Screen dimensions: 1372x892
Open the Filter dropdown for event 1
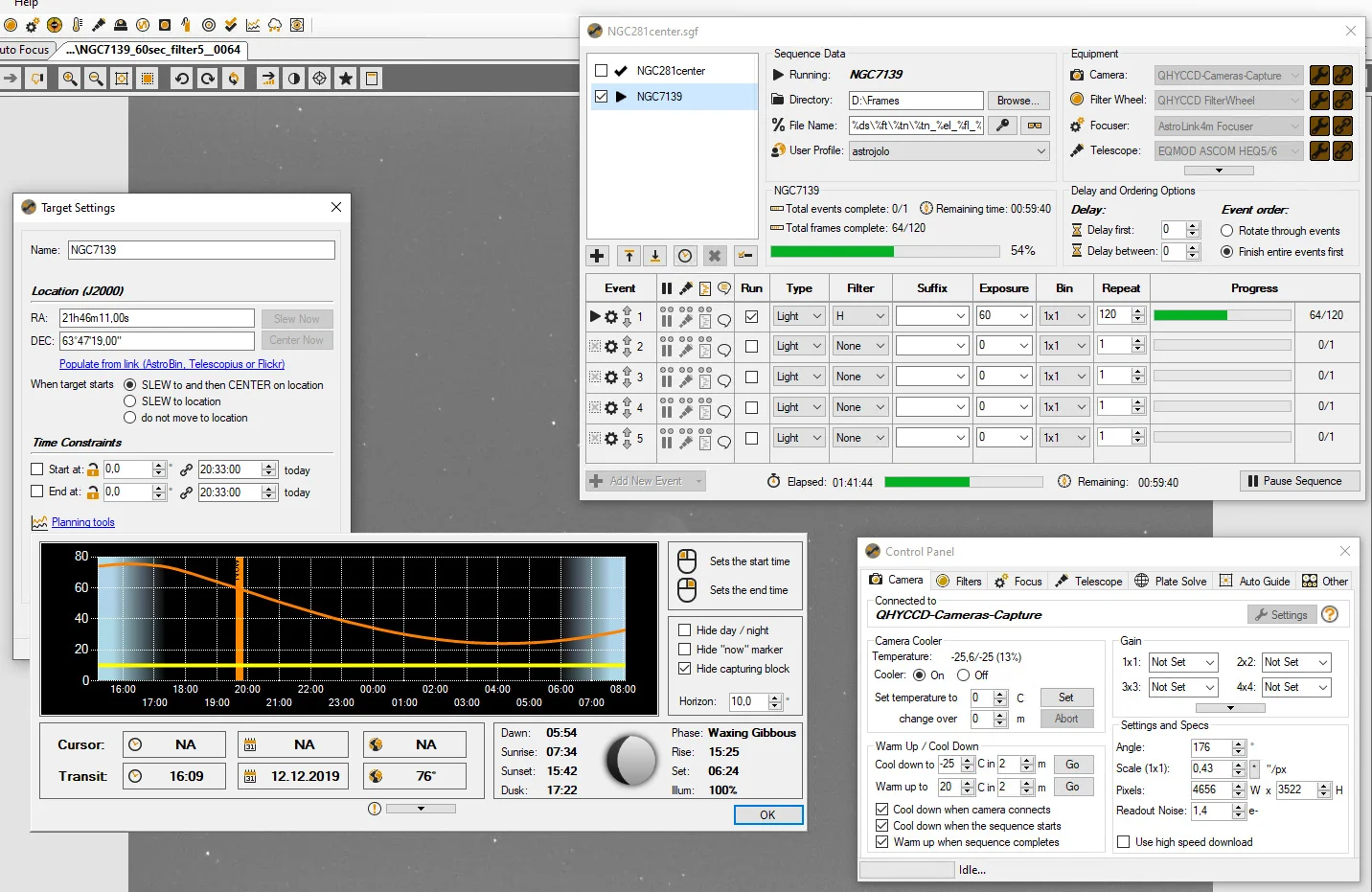(x=860, y=316)
